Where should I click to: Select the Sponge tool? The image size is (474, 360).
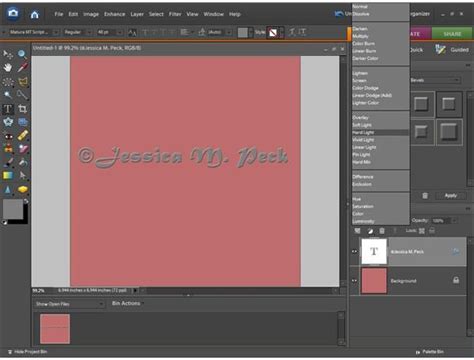(x=22, y=190)
